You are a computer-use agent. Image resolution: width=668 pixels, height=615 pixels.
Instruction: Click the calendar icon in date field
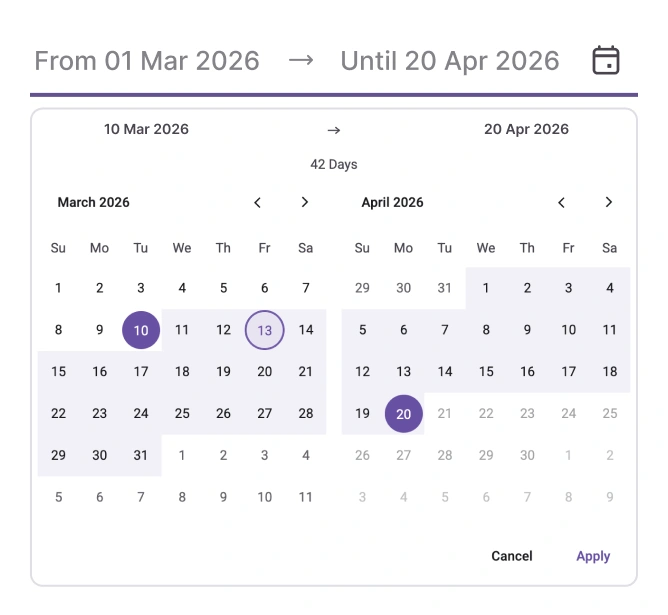(x=606, y=60)
